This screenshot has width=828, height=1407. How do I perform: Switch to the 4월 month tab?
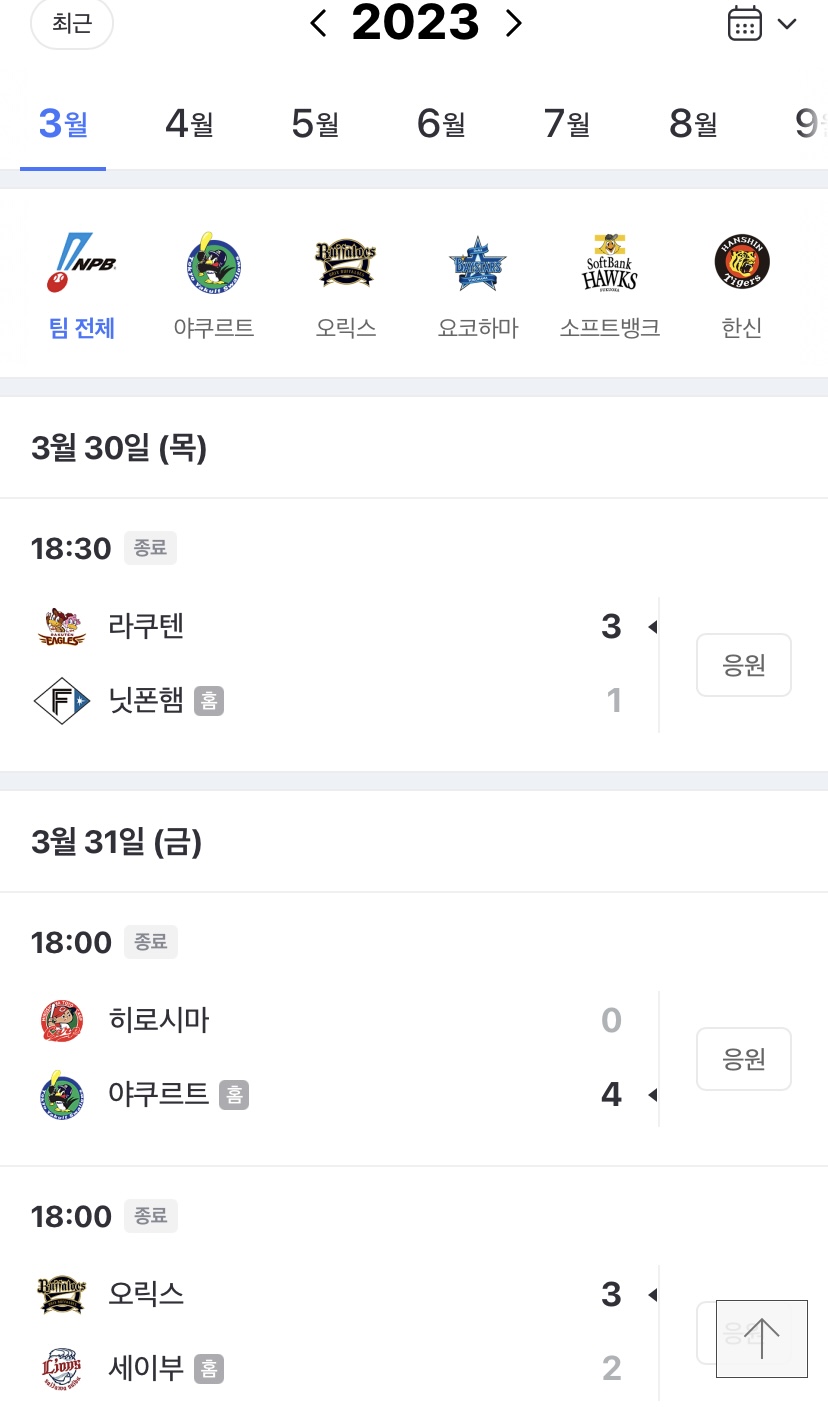[x=189, y=125]
